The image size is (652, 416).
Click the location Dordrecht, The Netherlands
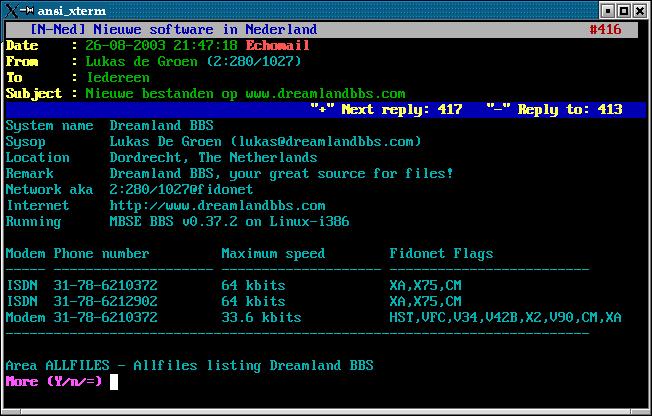point(213,158)
